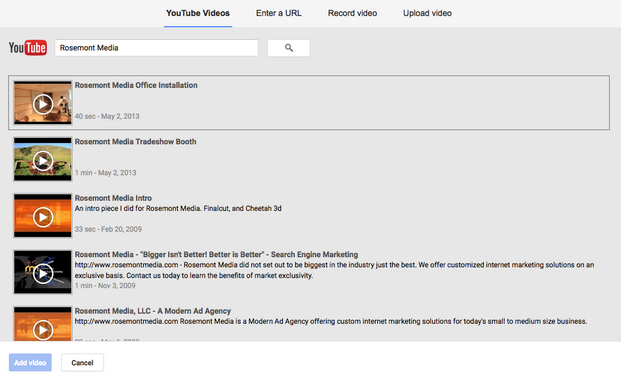Focus the YouTube search field
This screenshot has width=621, height=381.
pos(156,48)
